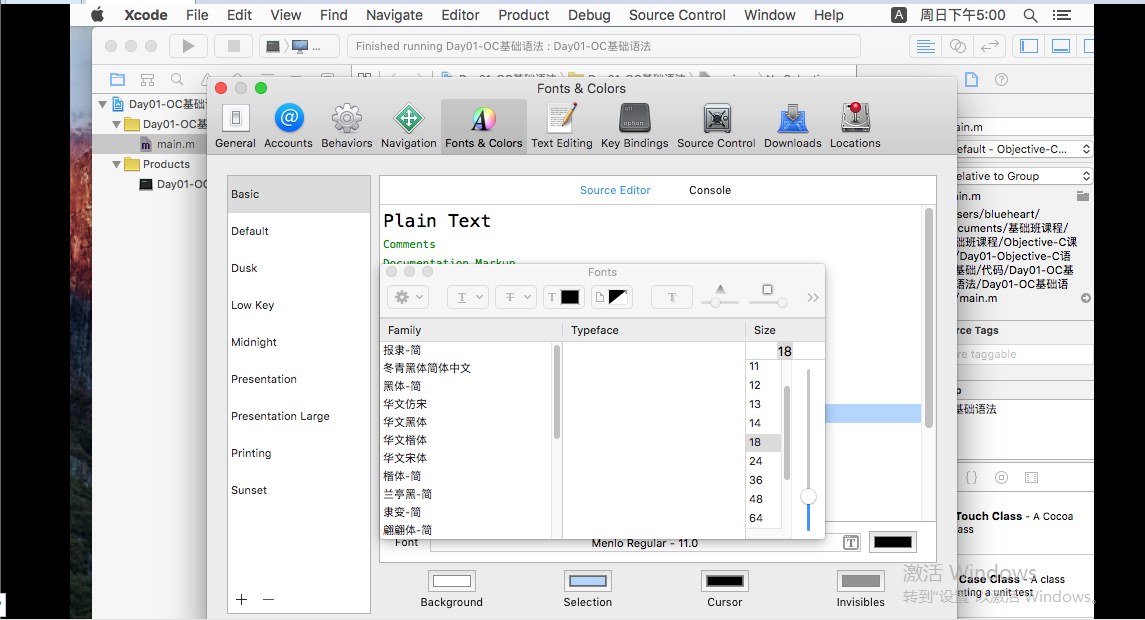Open General preferences pane

(x=235, y=126)
